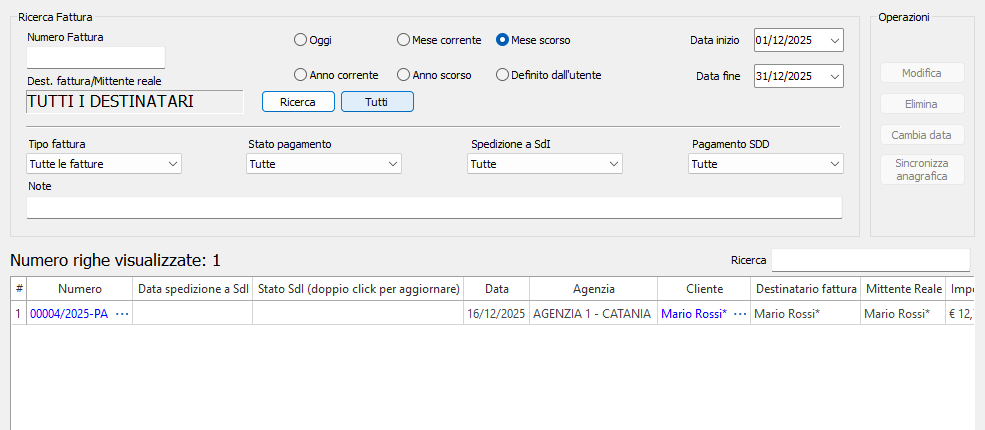Choose the Anno scorso radio option

point(403,75)
